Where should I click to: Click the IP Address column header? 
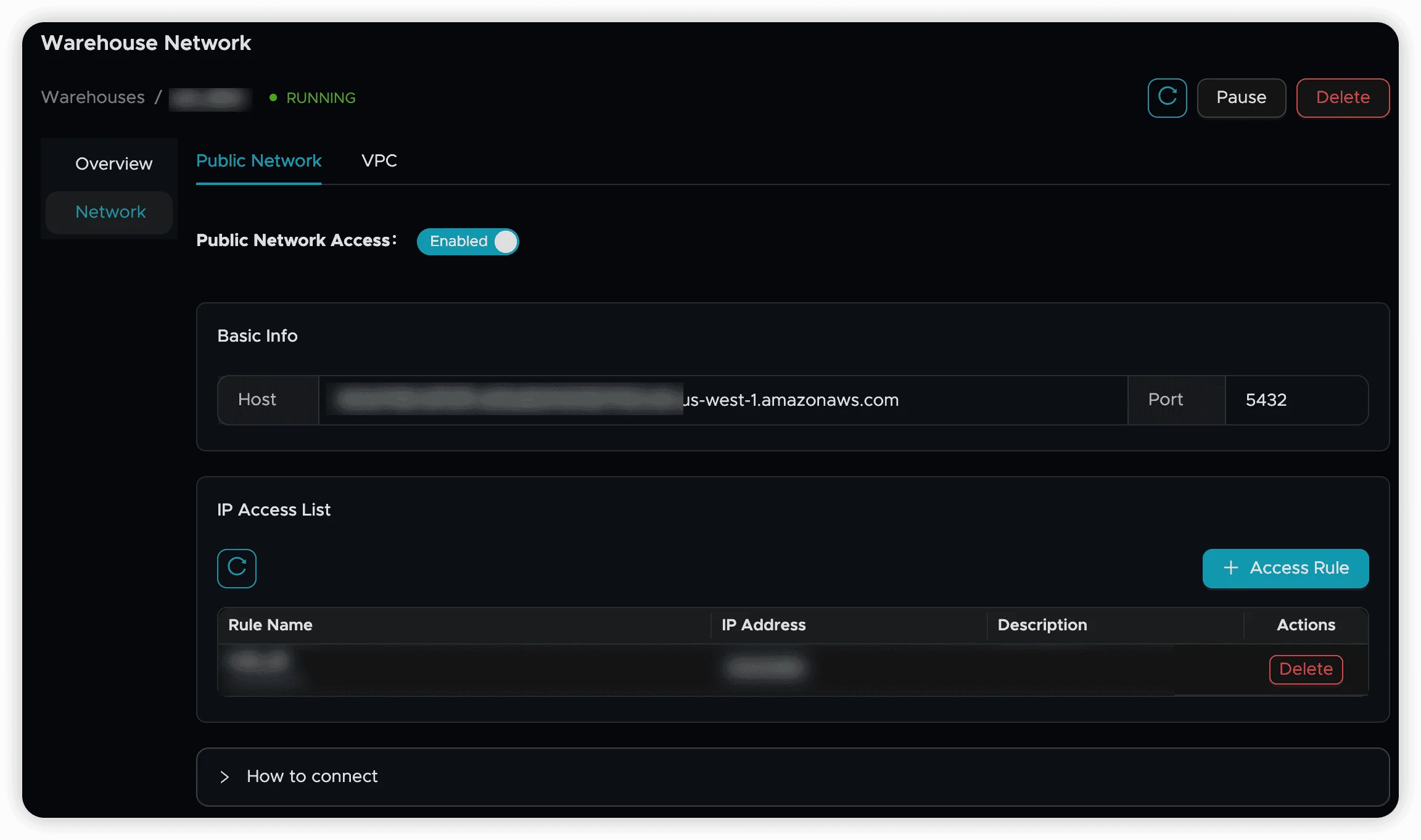click(x=764, y=625)
